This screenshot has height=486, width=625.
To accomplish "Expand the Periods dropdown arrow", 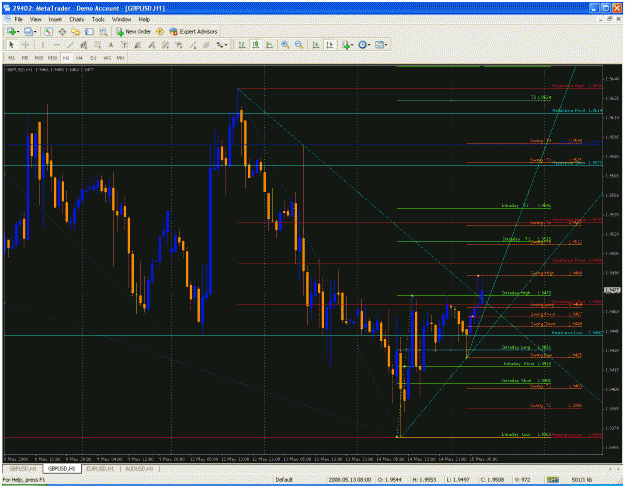I will (x=369, y=45).
